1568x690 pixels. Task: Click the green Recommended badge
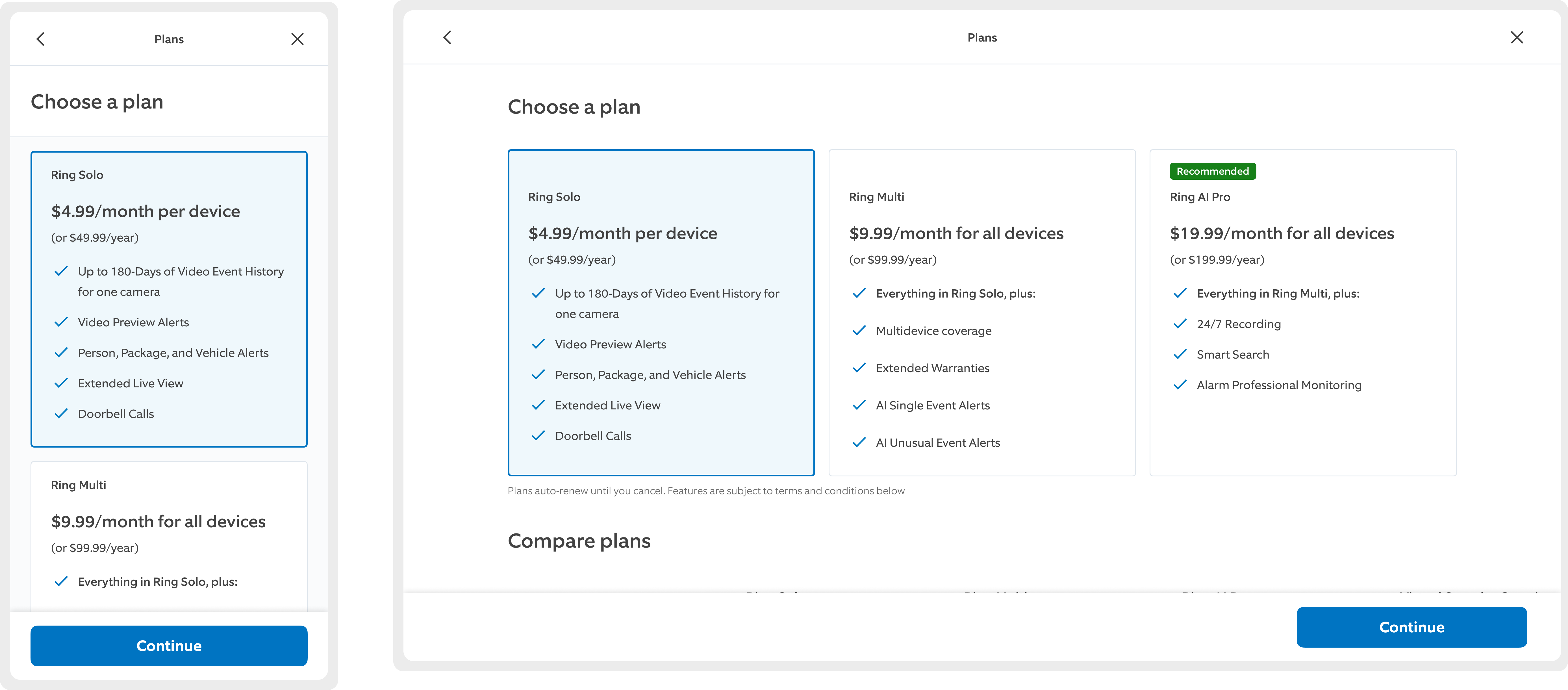pyautogui.click(x=1213, y=171)
